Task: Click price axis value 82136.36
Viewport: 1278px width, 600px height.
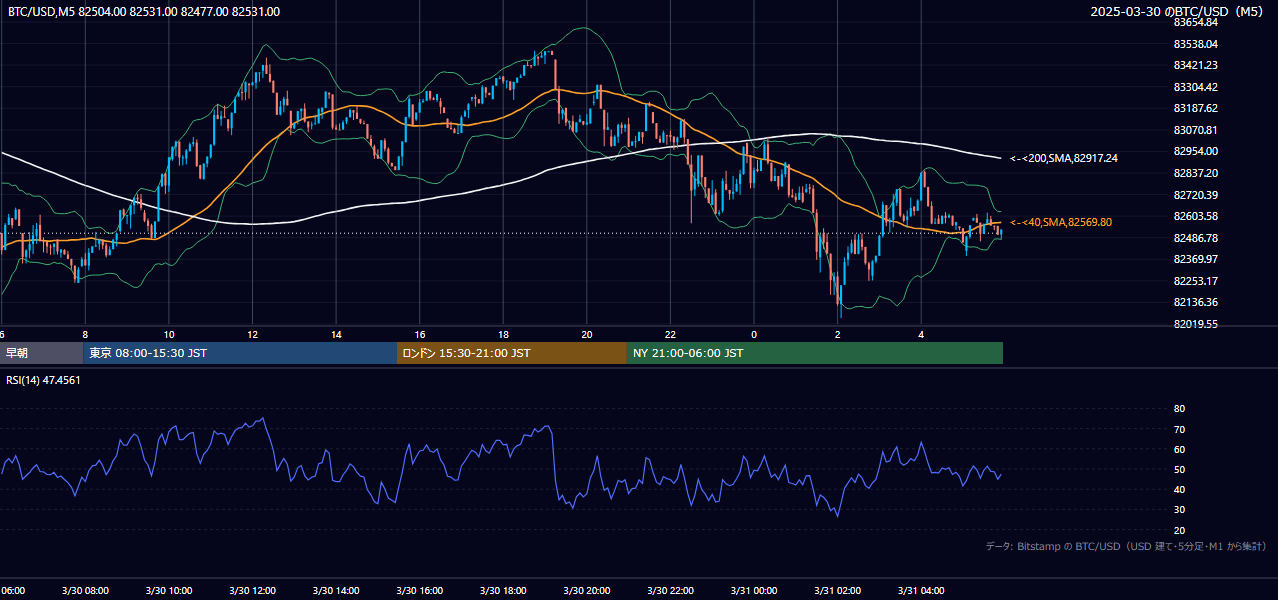Action: click(1196, 302)
